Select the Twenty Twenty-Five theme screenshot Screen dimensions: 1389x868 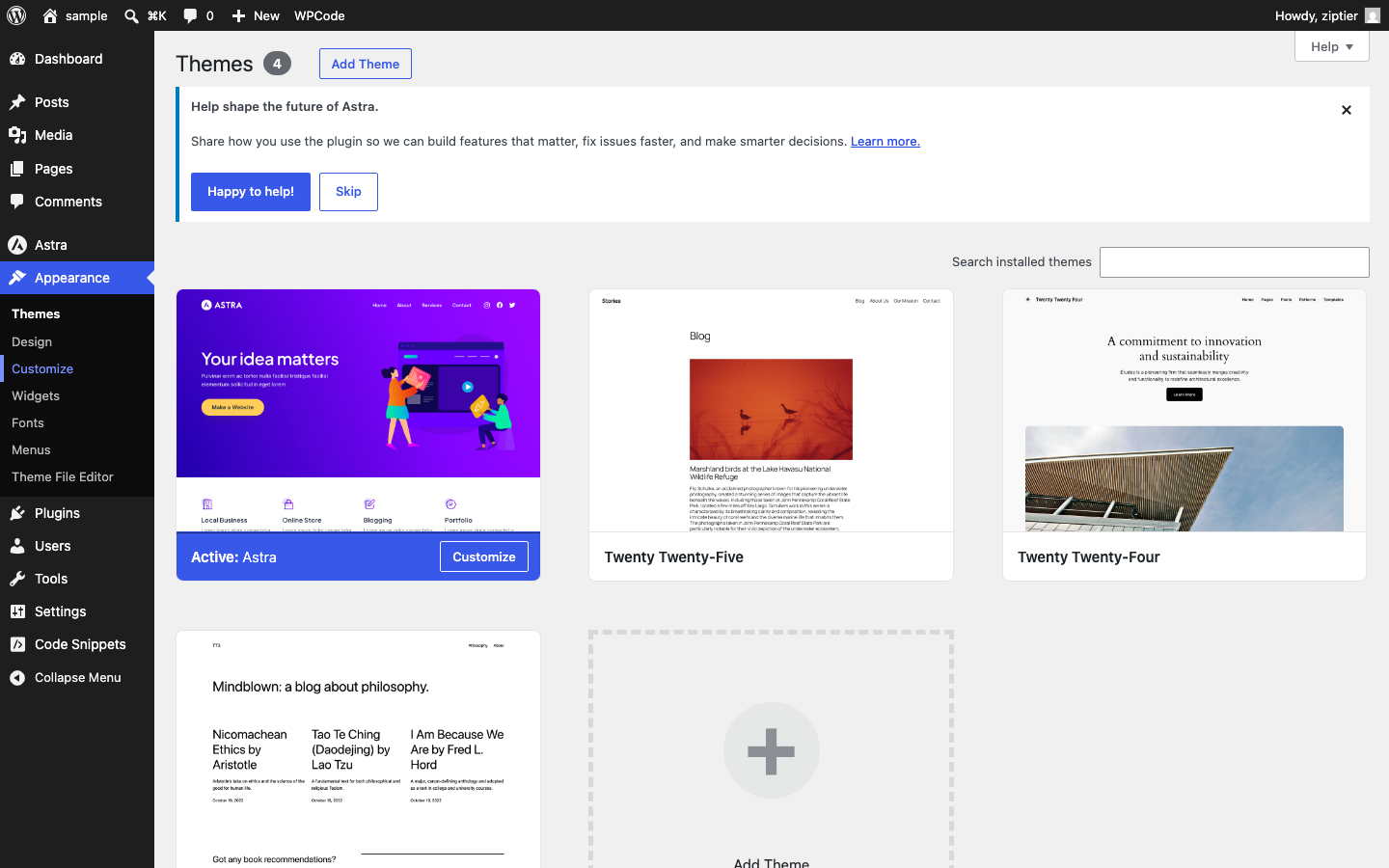pos(771,411)
